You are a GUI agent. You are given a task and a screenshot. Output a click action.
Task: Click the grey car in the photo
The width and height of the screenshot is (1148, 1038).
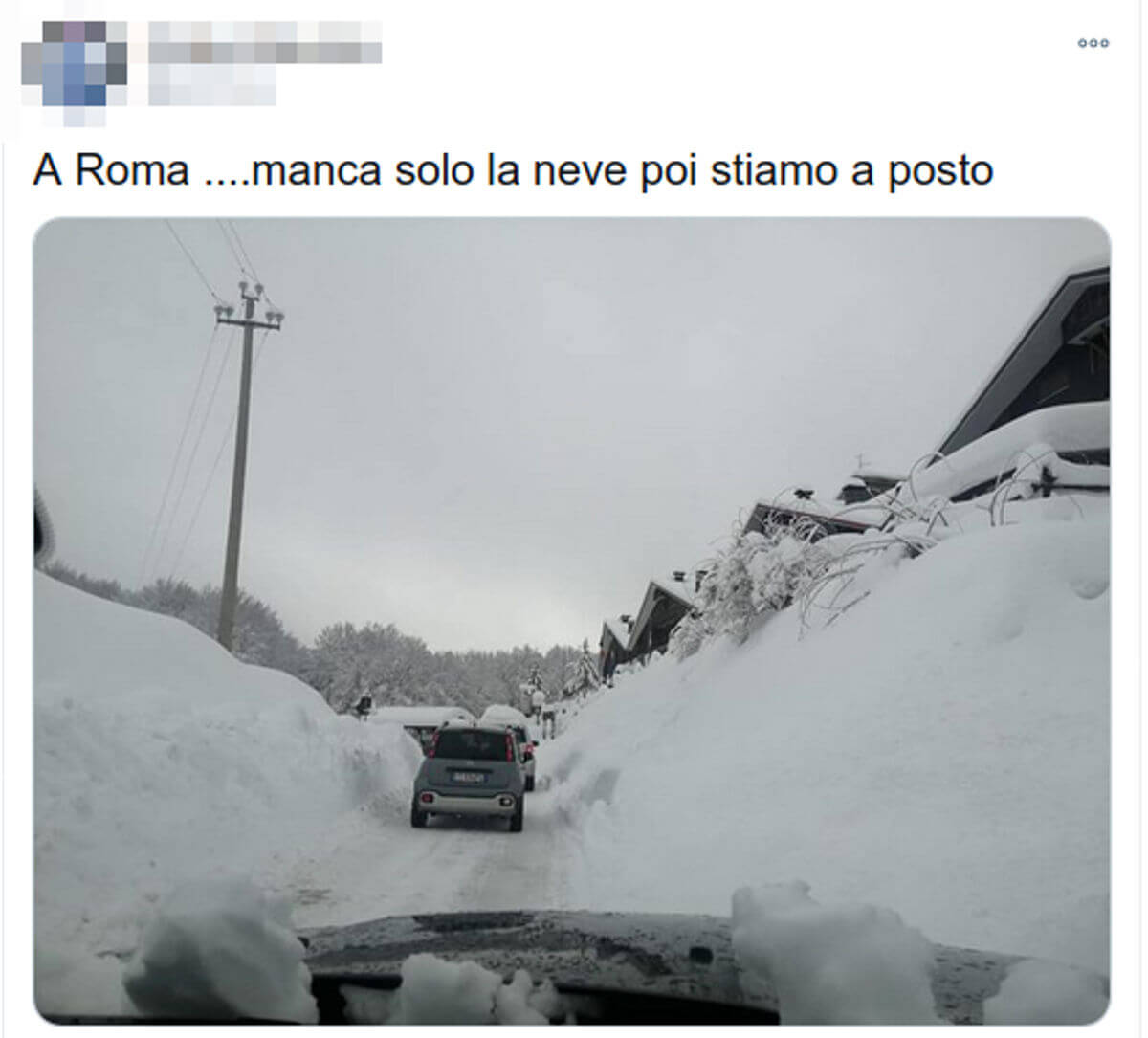(469, 775)
